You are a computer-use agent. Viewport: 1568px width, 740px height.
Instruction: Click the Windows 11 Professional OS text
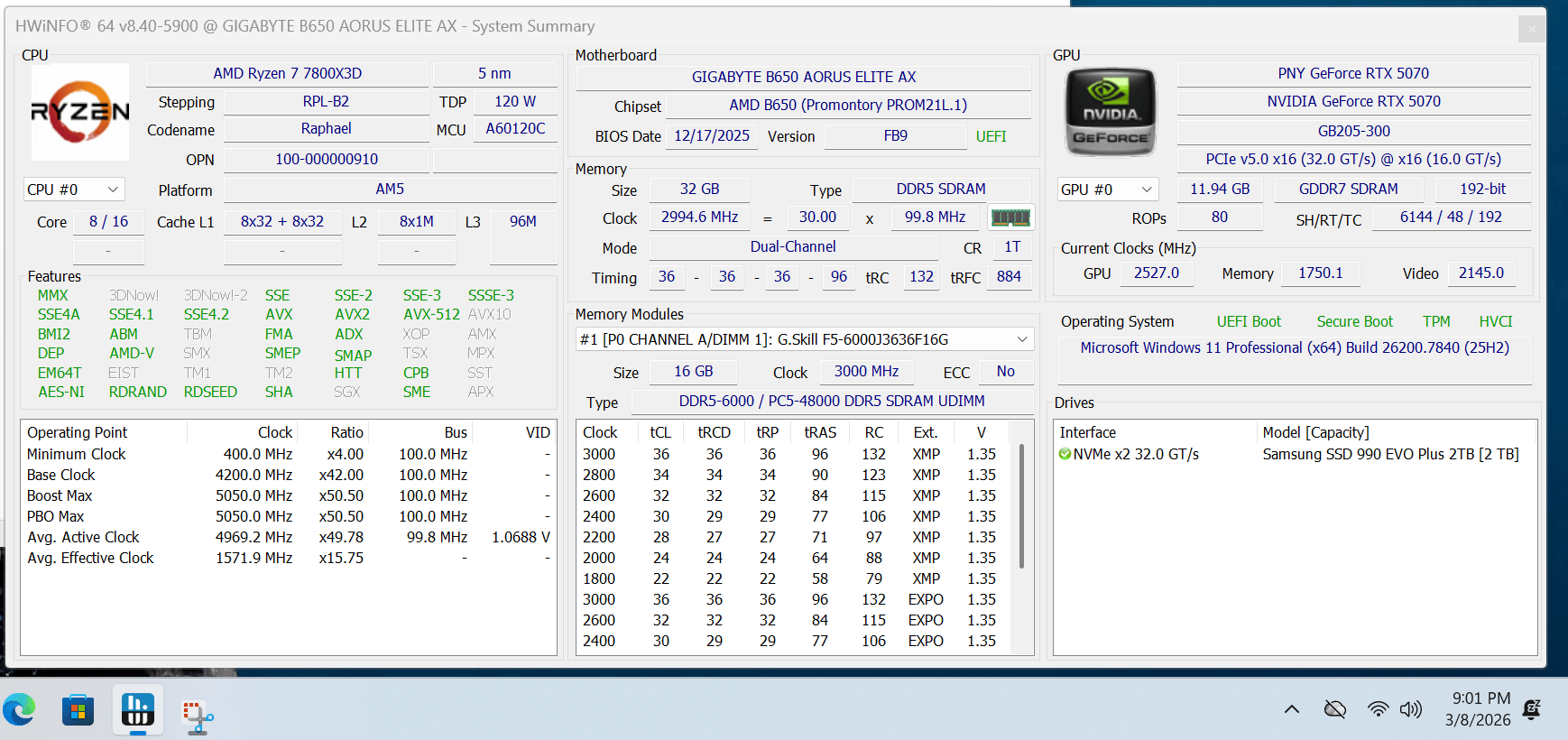(x=1295, y=347)
